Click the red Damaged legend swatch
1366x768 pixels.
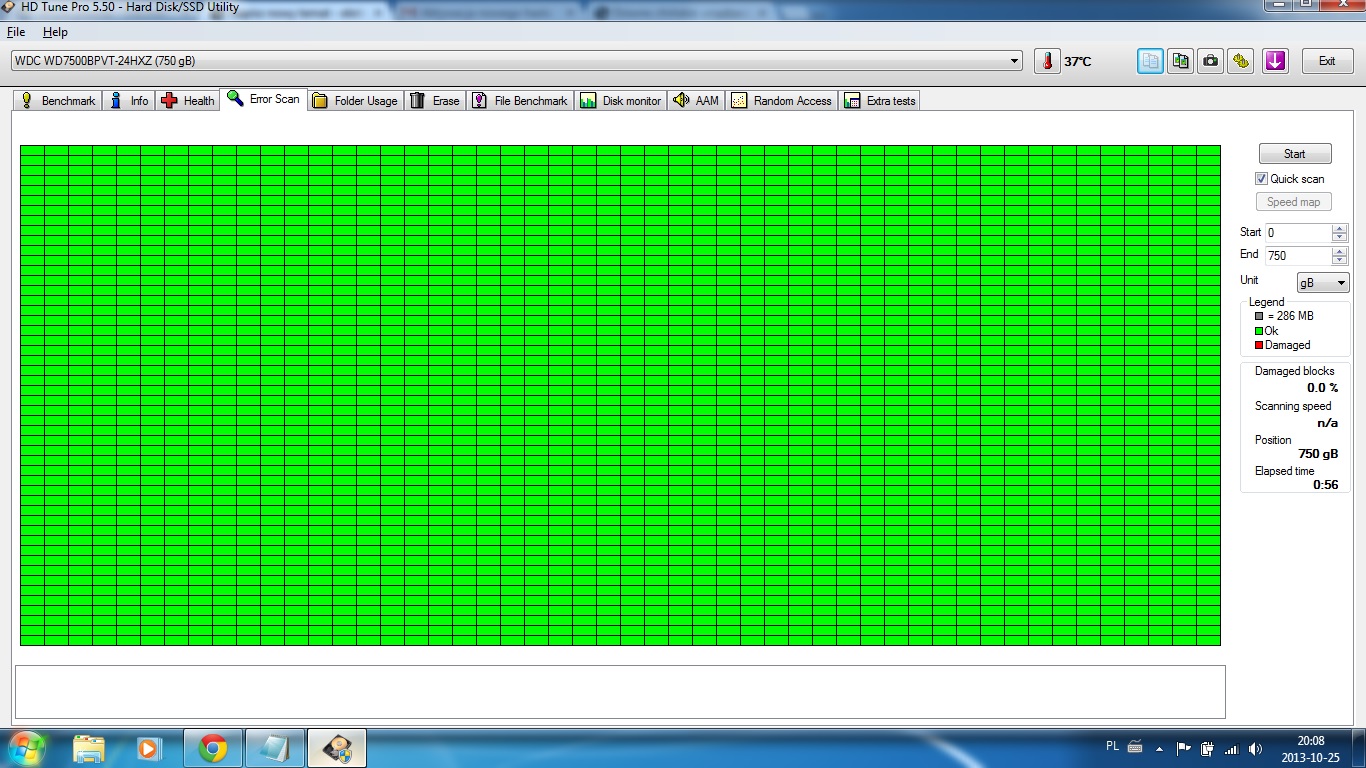1259,345
